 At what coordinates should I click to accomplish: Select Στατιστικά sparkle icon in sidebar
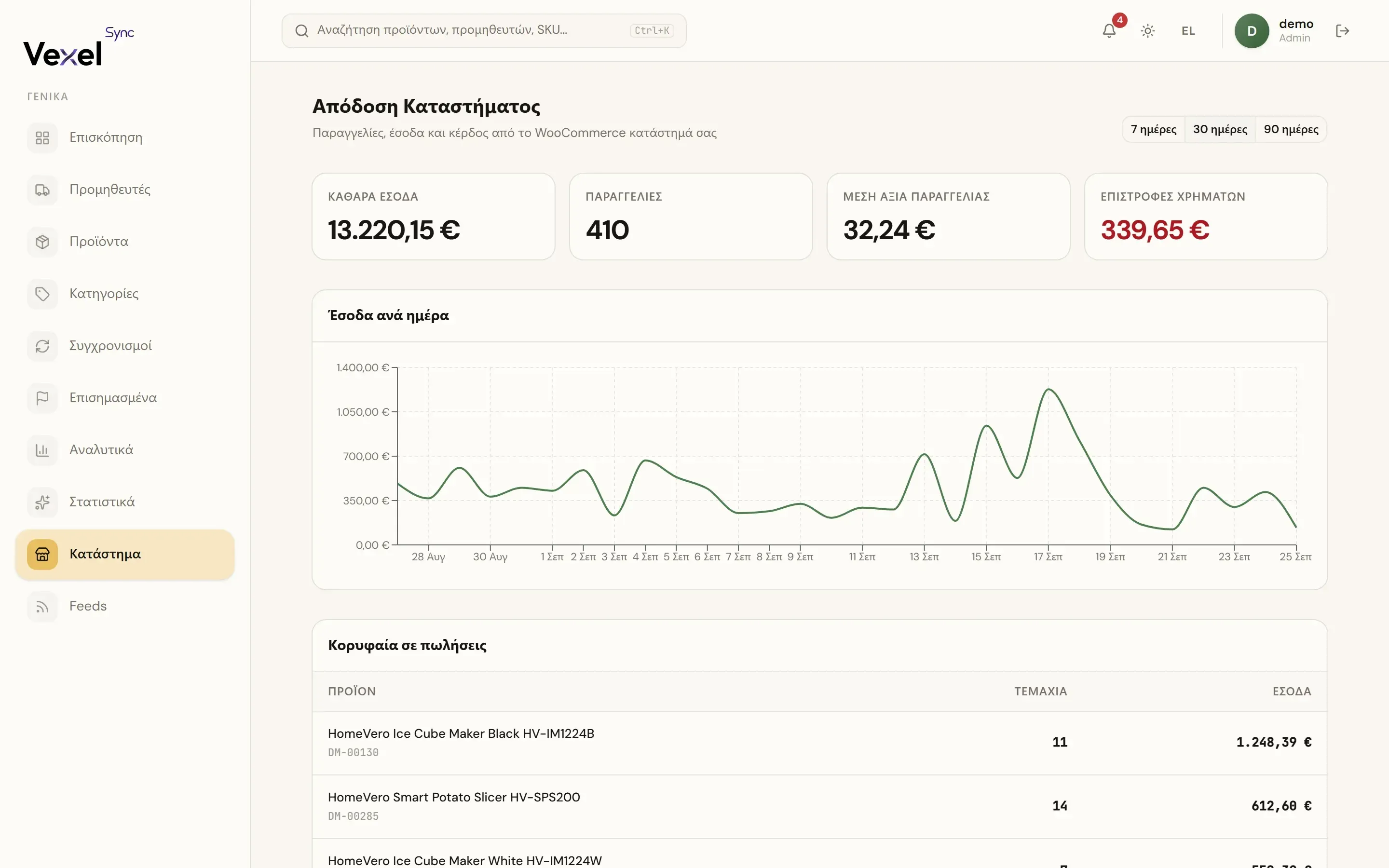pos(42,502)
